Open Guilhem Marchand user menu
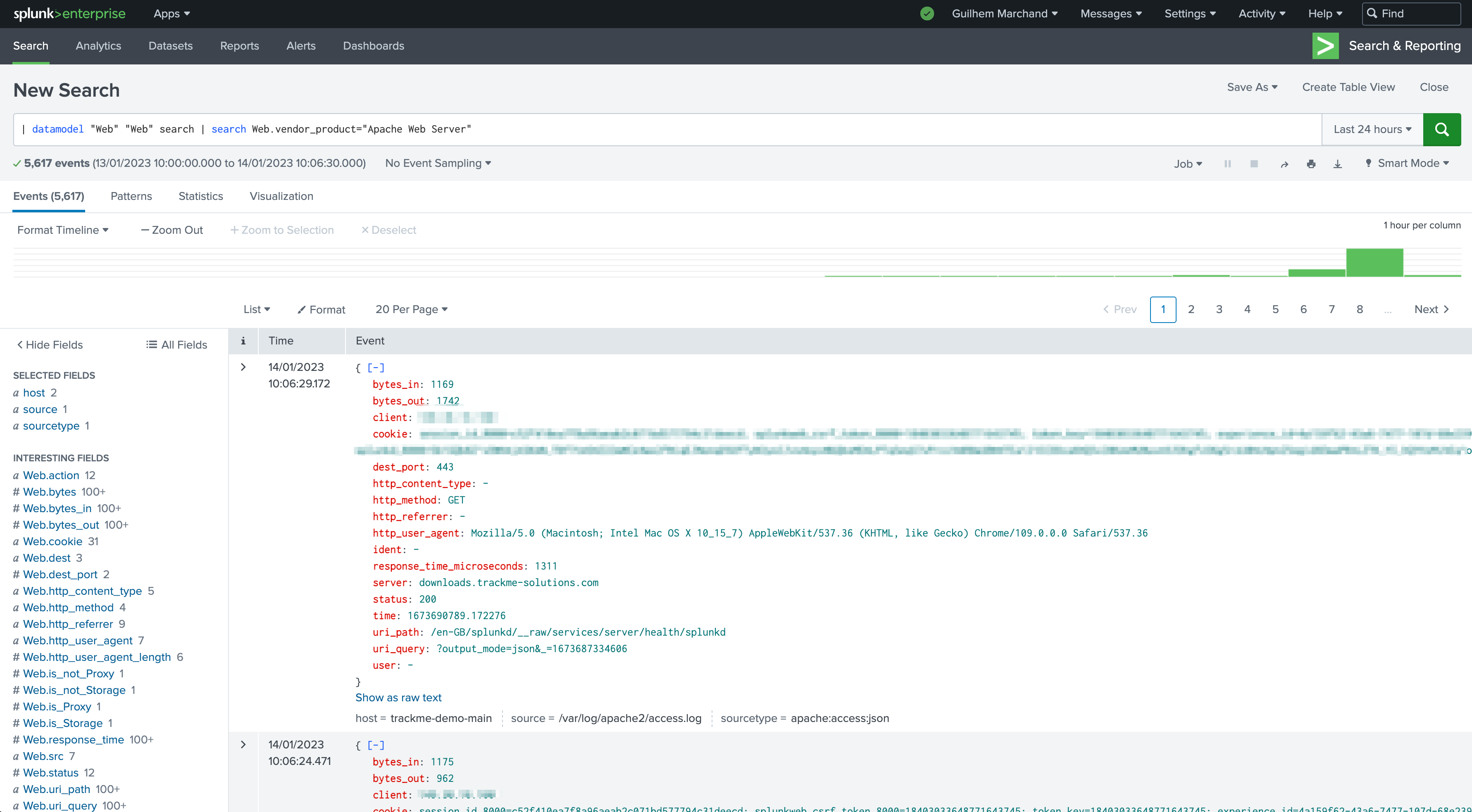This screenshot has height=812, width=1472. [x=1005, y=14]
